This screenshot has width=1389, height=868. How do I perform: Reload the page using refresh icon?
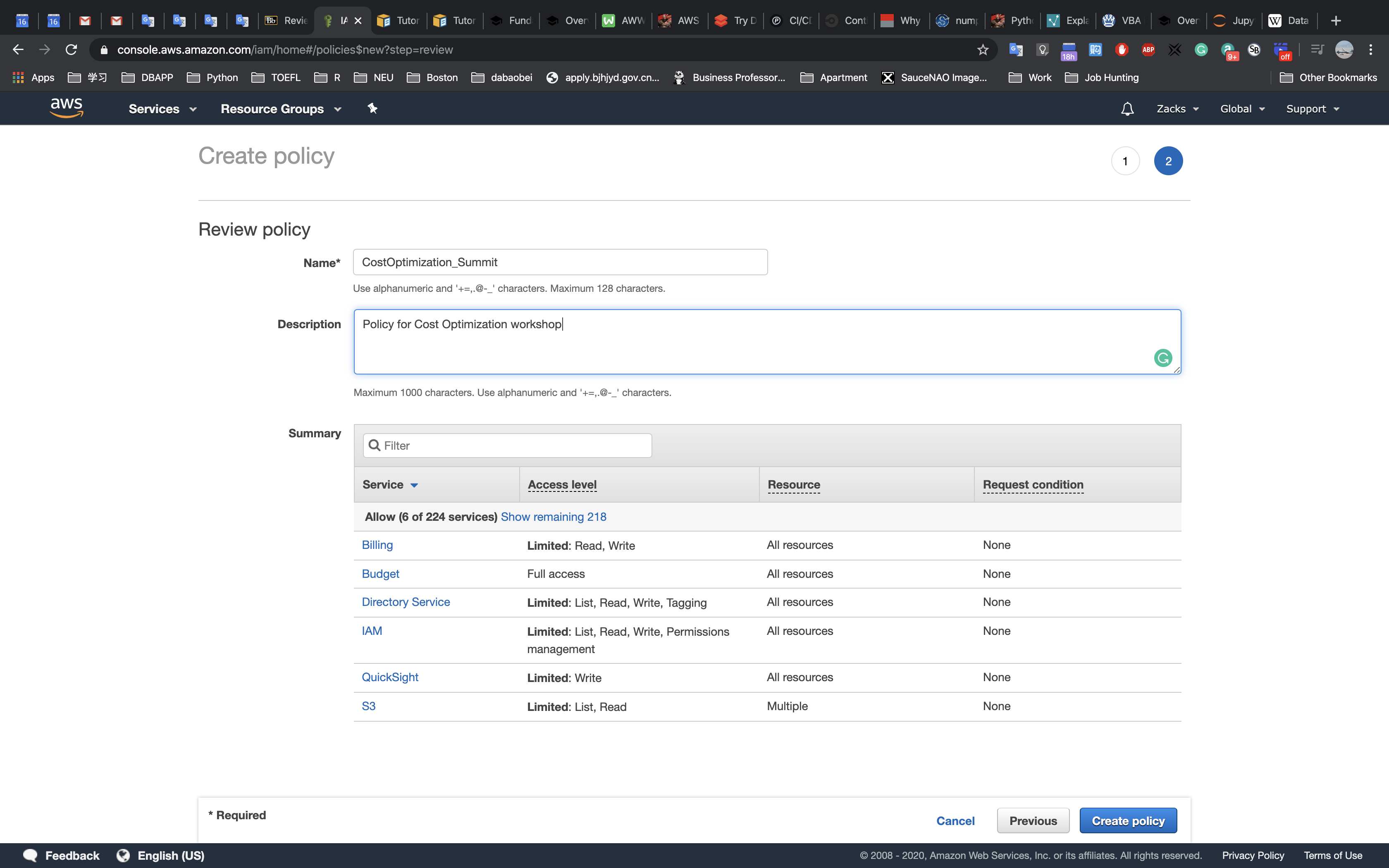[x=71, y=50]
